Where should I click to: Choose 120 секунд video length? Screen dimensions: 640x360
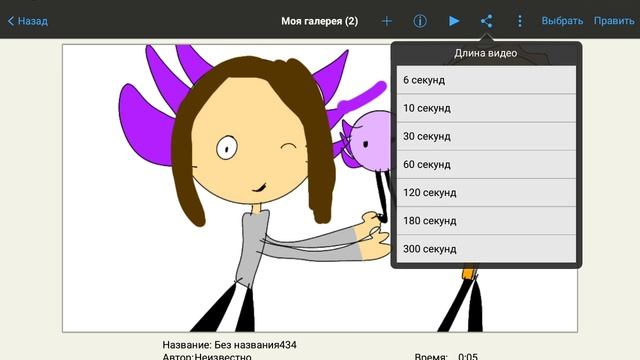click(486, 193)
